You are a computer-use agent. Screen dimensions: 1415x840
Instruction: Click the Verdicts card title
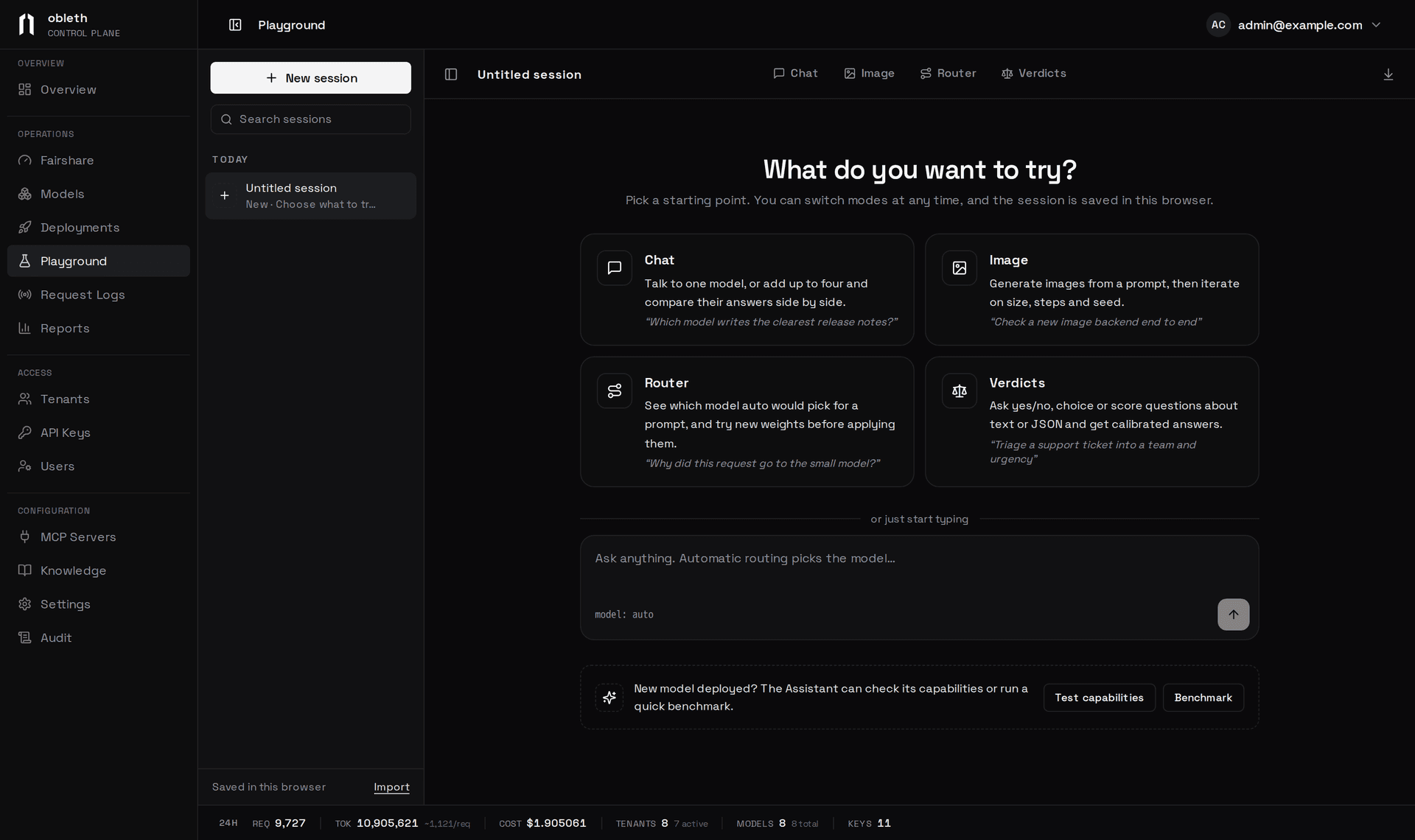coord(1017,383)
